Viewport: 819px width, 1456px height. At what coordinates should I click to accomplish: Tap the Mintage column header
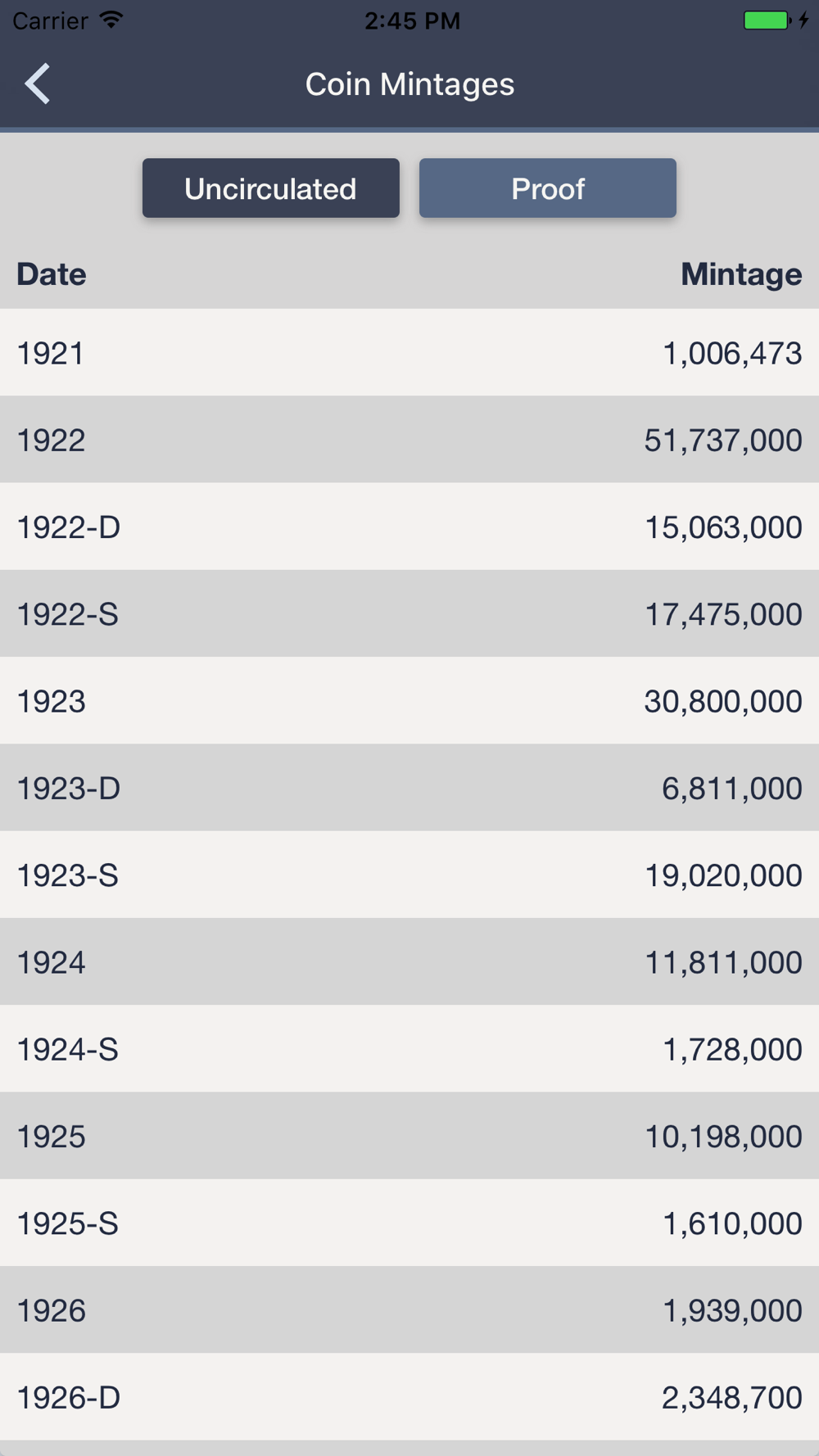pos(741,274)
